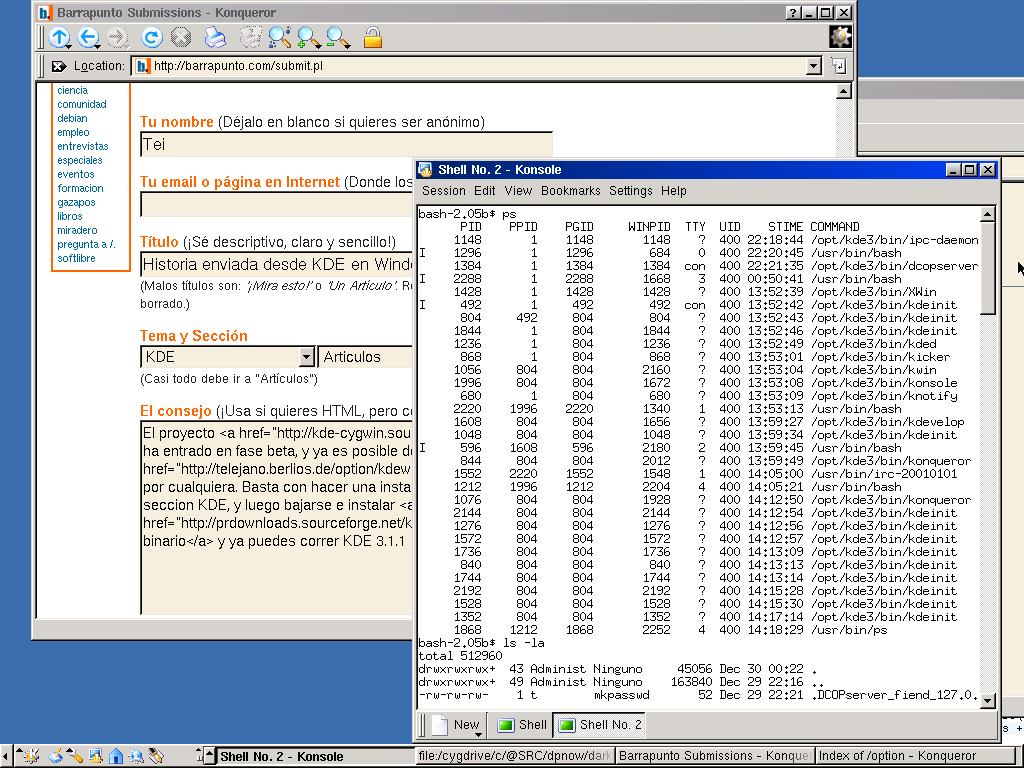Click the Konqueror window title icon
The height and width of the screenshot is (768, 1024).
(x=45, y=12)
